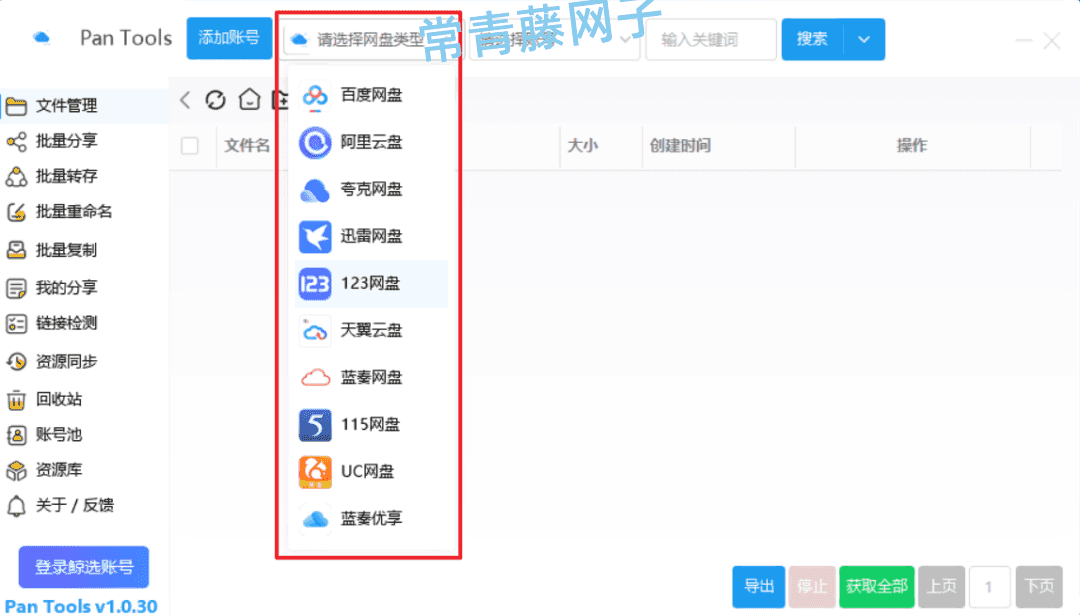Image resolution: width=1080 pixels, height=615 pixels.
Task: Open the 请选择网盘类型 dropdown
Action: click(x=371, y=39)
